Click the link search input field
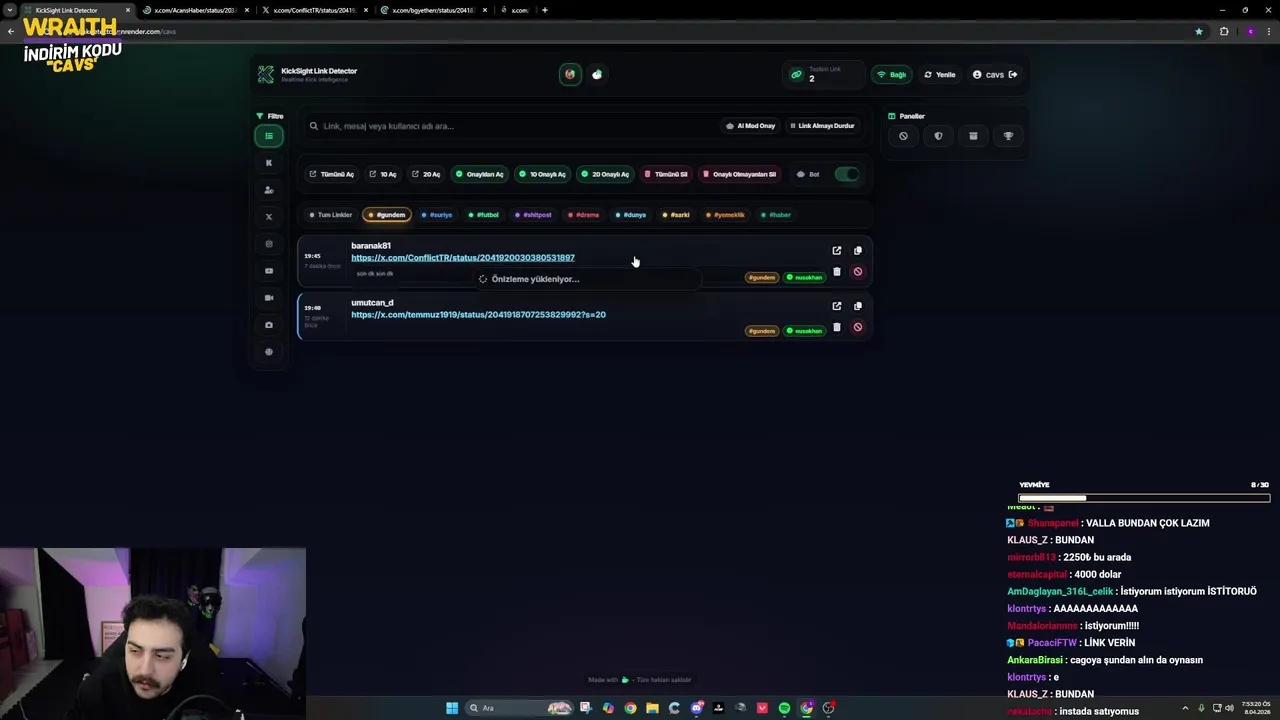 point(510,126)
